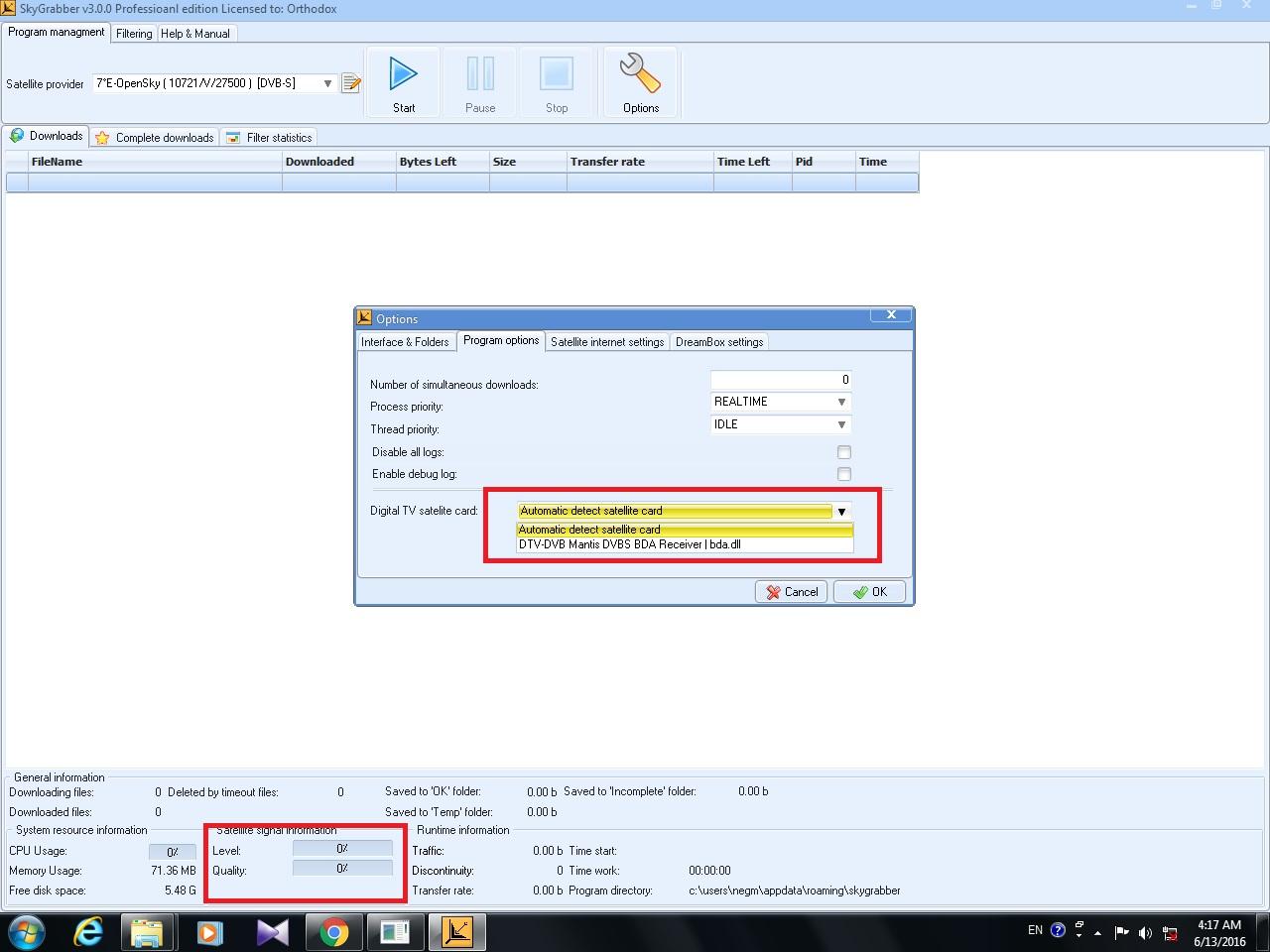Click Cancel in Options dialog
Screen dimensions: 1270x952
coord(791,592)
